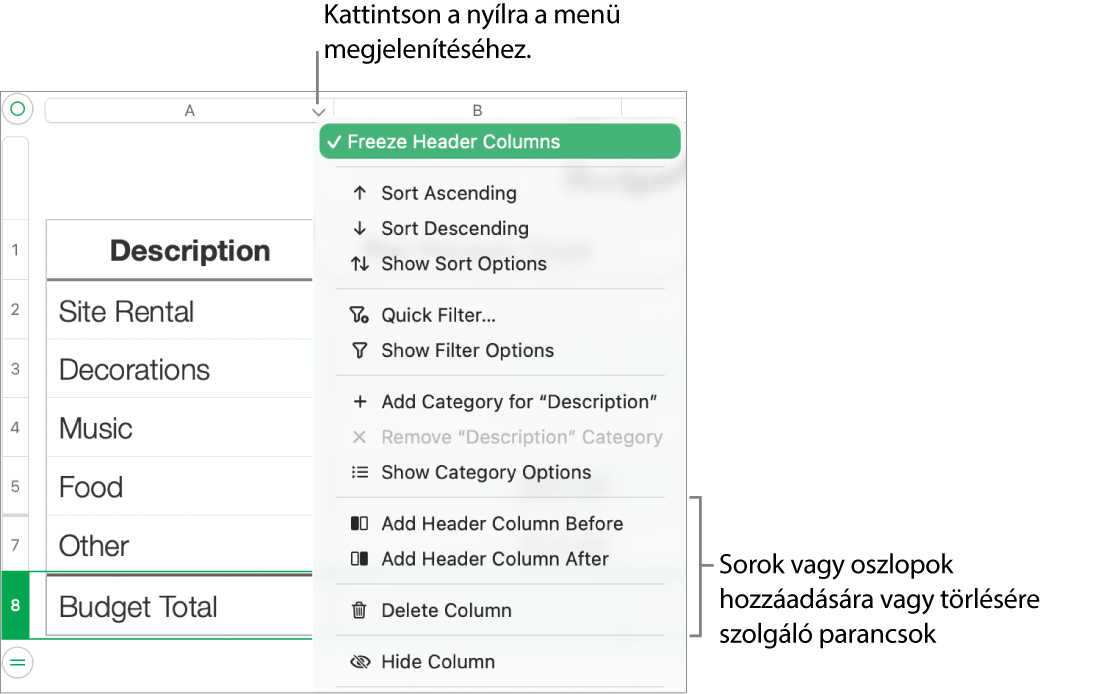This screenshot has width=1103, height=694.
Task: Click the Quick Filter funnel icon
Action: pos(360,315)
